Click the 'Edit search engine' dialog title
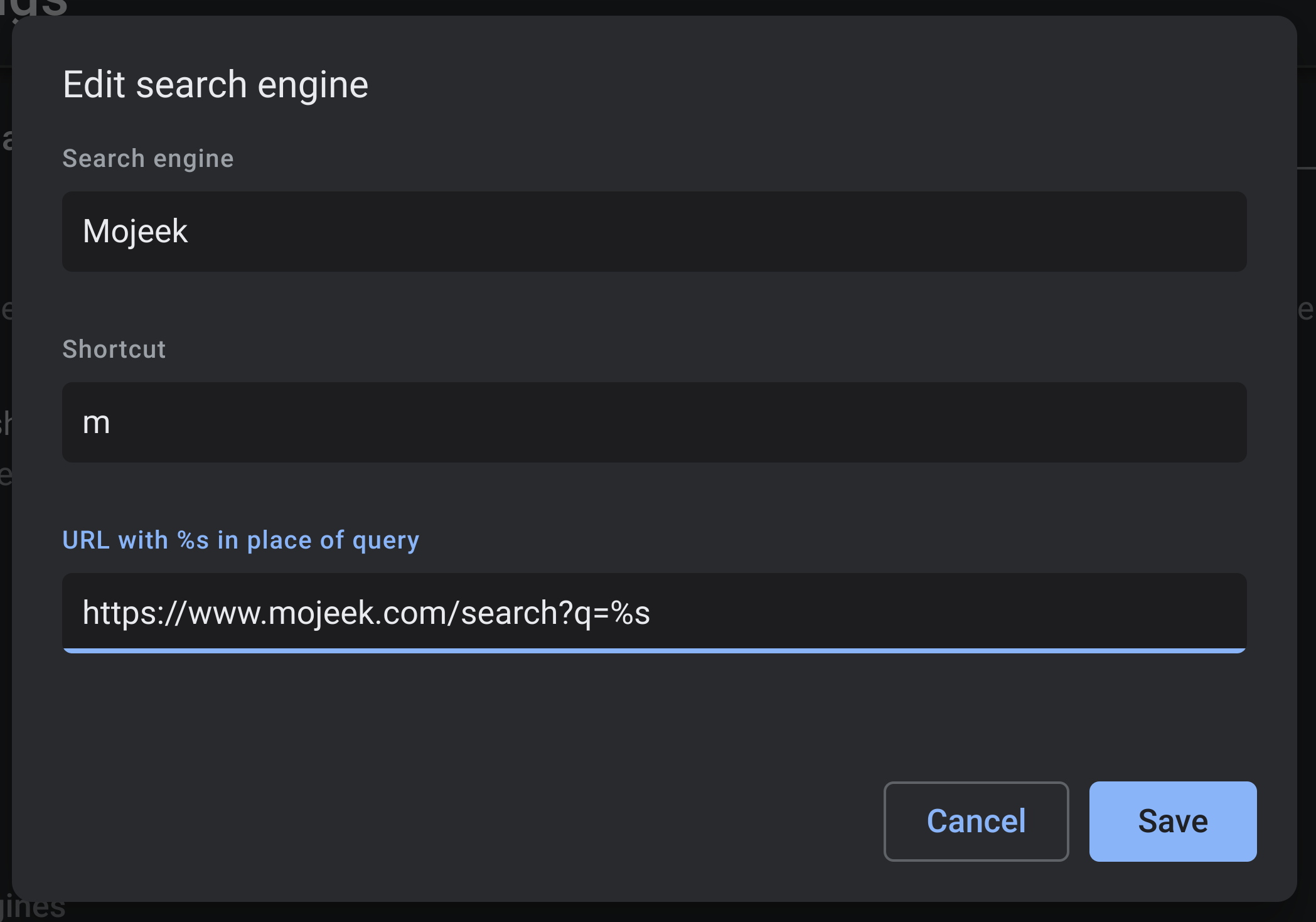Screen dimensions: 1316x922 point(215,85)
